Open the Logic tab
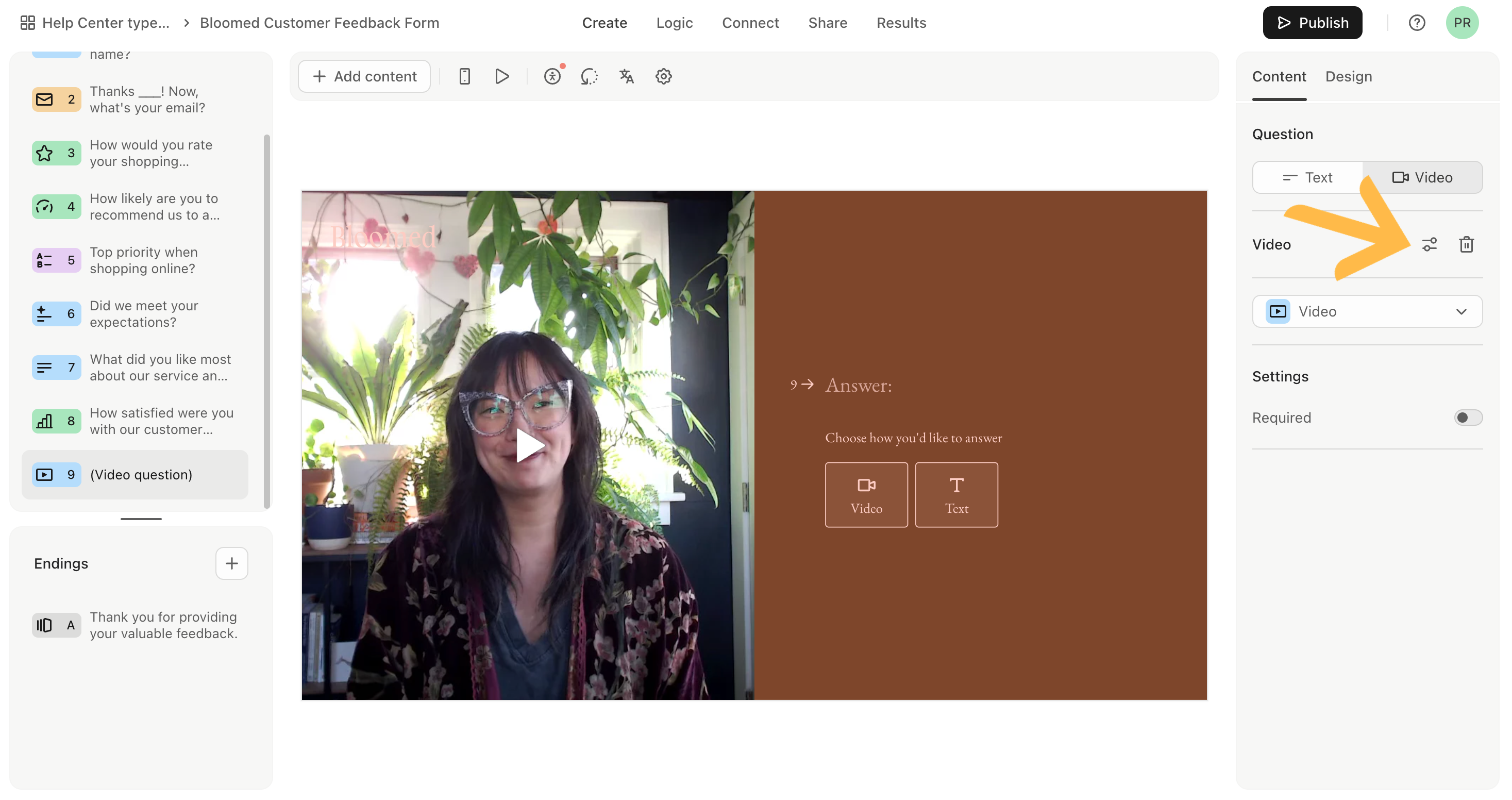The image size is (1512, 800). point(675,23)
